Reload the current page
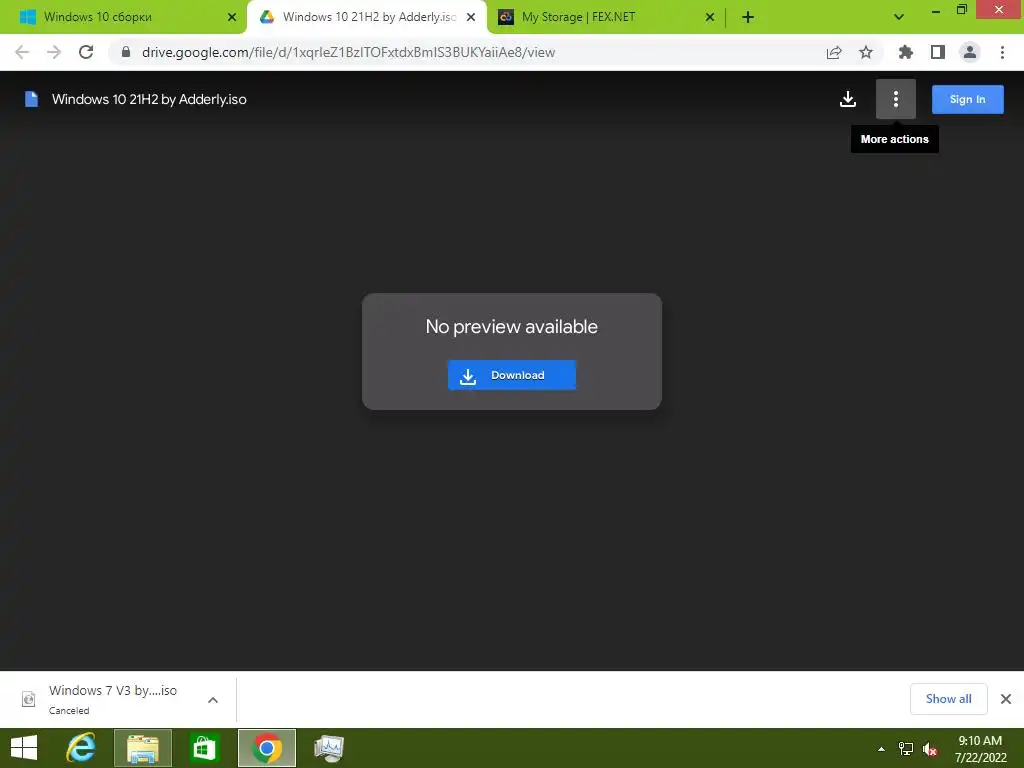This screenshot has width=1024, height=768. tap(86, 52)
